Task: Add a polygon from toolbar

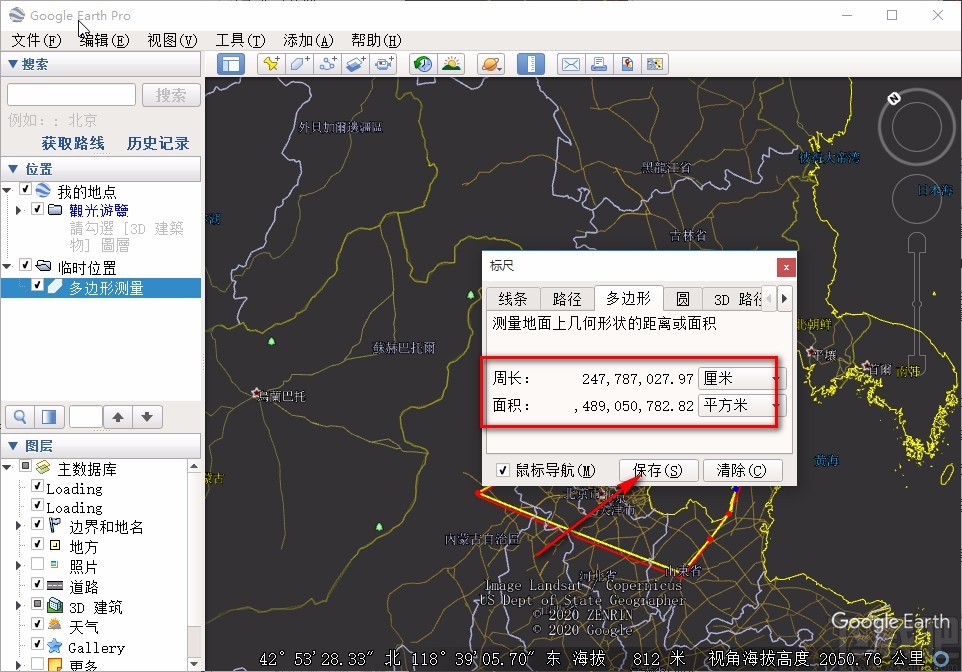Action: tap(299, 64)
